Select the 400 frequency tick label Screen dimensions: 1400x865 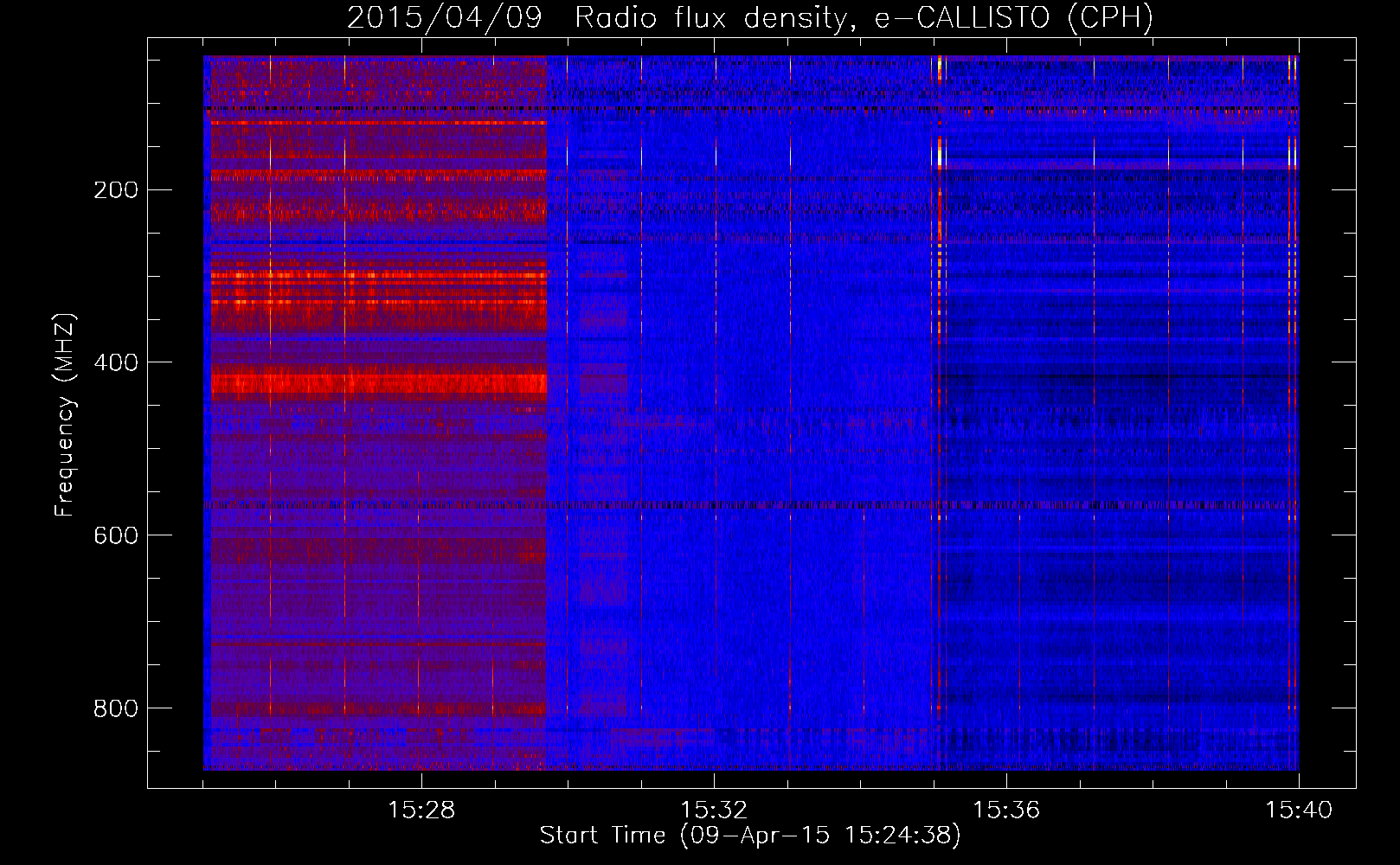point(116,362)
